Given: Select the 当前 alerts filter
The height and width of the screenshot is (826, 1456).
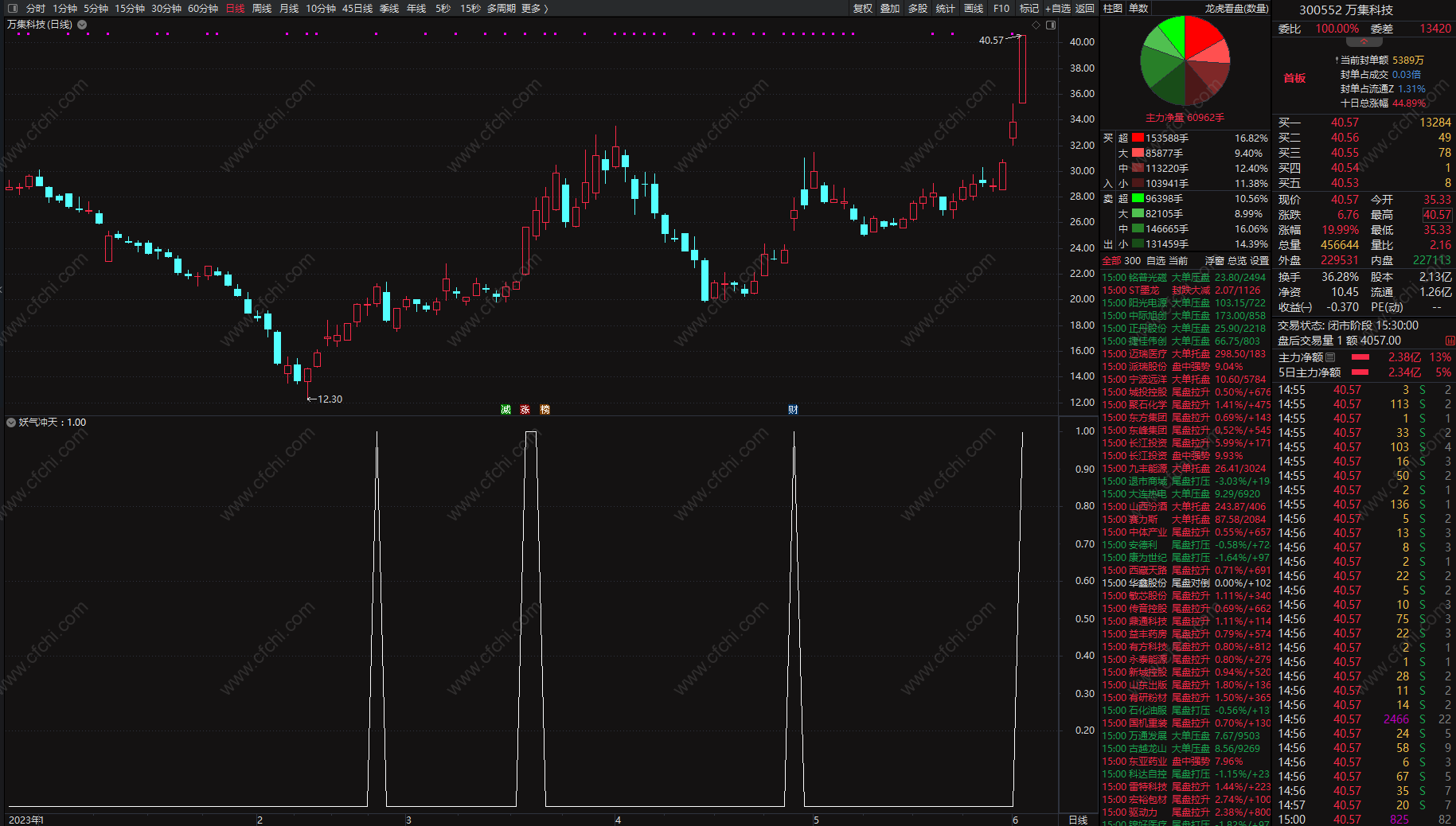Looking at the screenshot, I should 1178,260.
